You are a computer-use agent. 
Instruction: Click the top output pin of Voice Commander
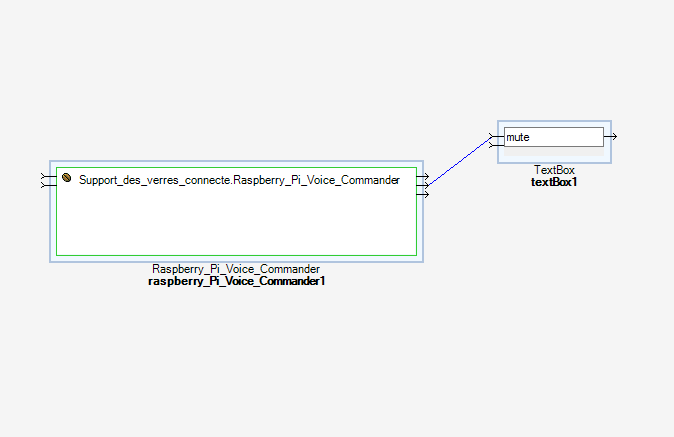(x=424, y=176)
